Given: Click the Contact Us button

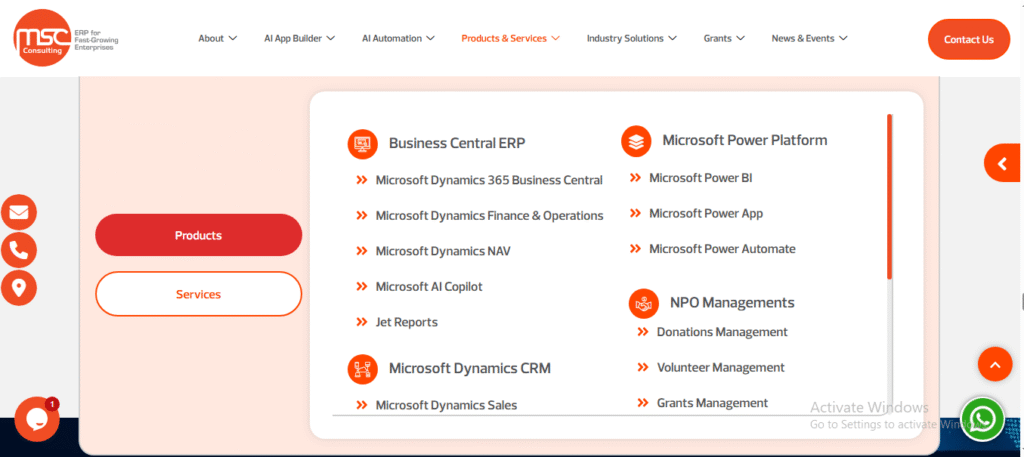Looking at the screenshot, I should (968, 40).
